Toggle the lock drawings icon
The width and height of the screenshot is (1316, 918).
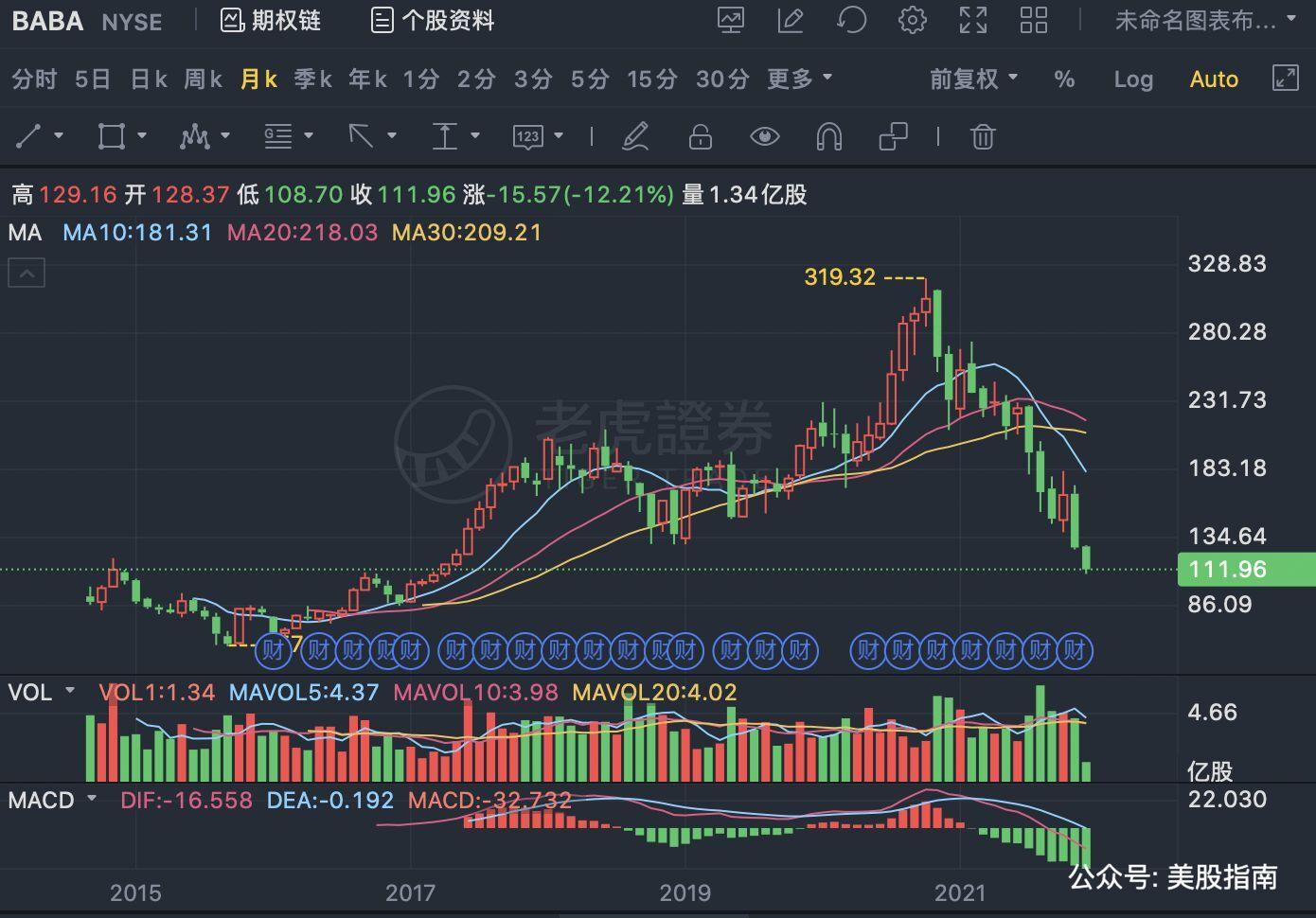pyautogui.click(x=701, y=137)
